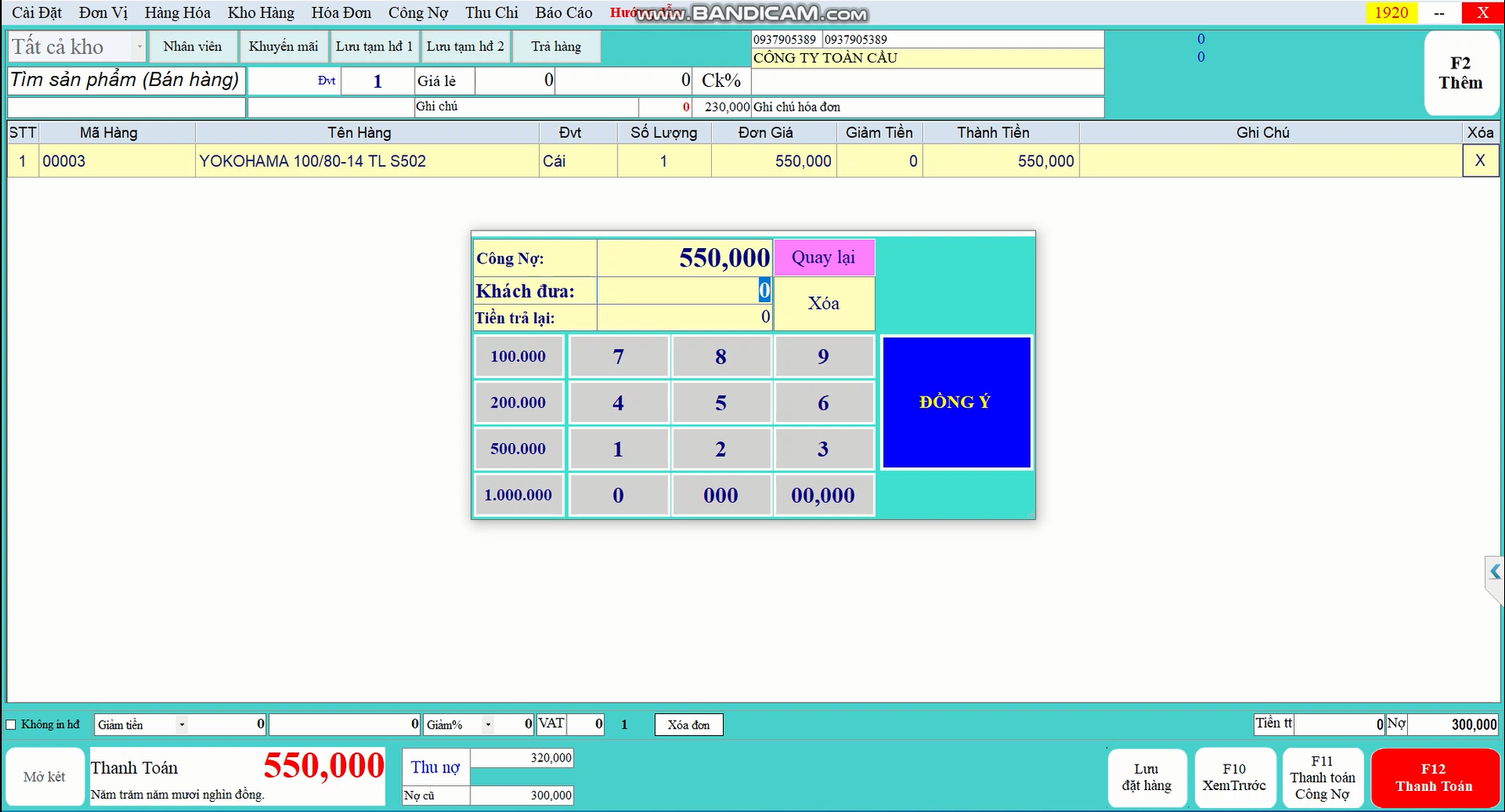
Task: Click the pink Quay lại button
Action: pyautogui.click(x=823, y=257)
